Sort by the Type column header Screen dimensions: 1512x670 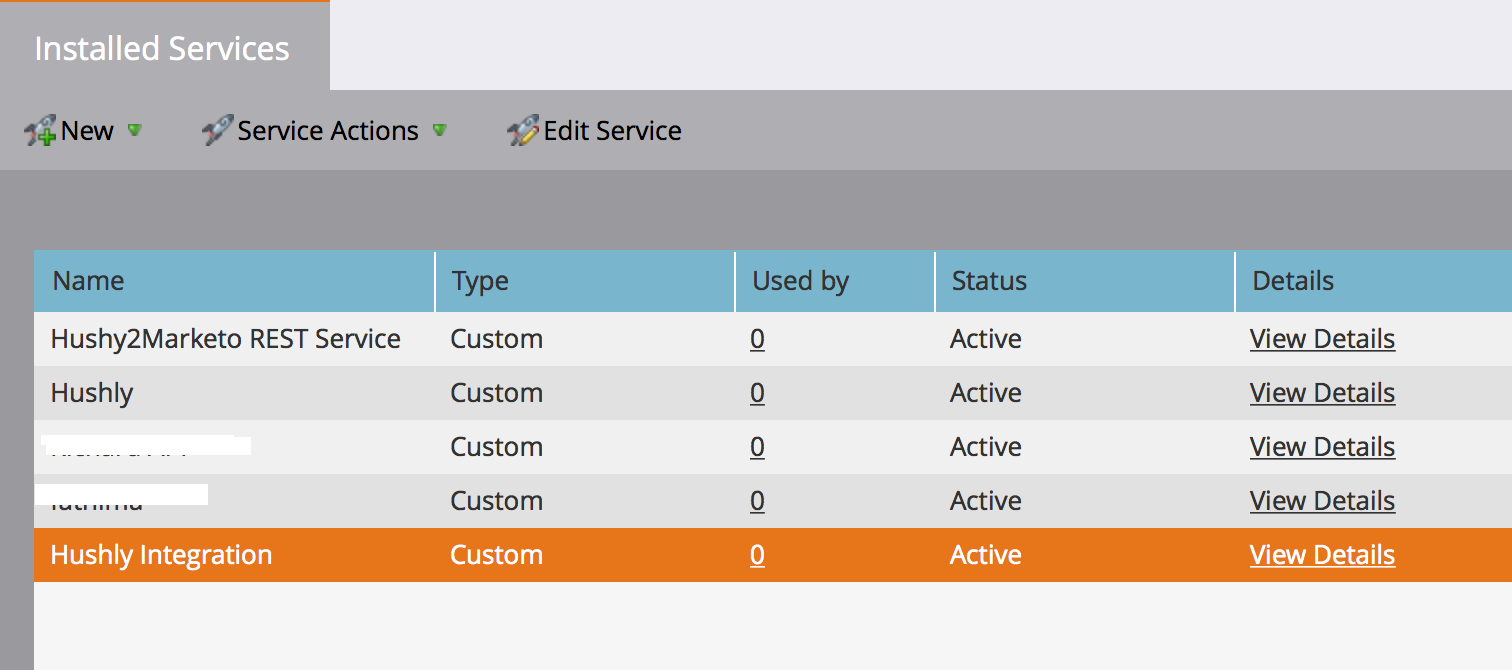point(585,281)
